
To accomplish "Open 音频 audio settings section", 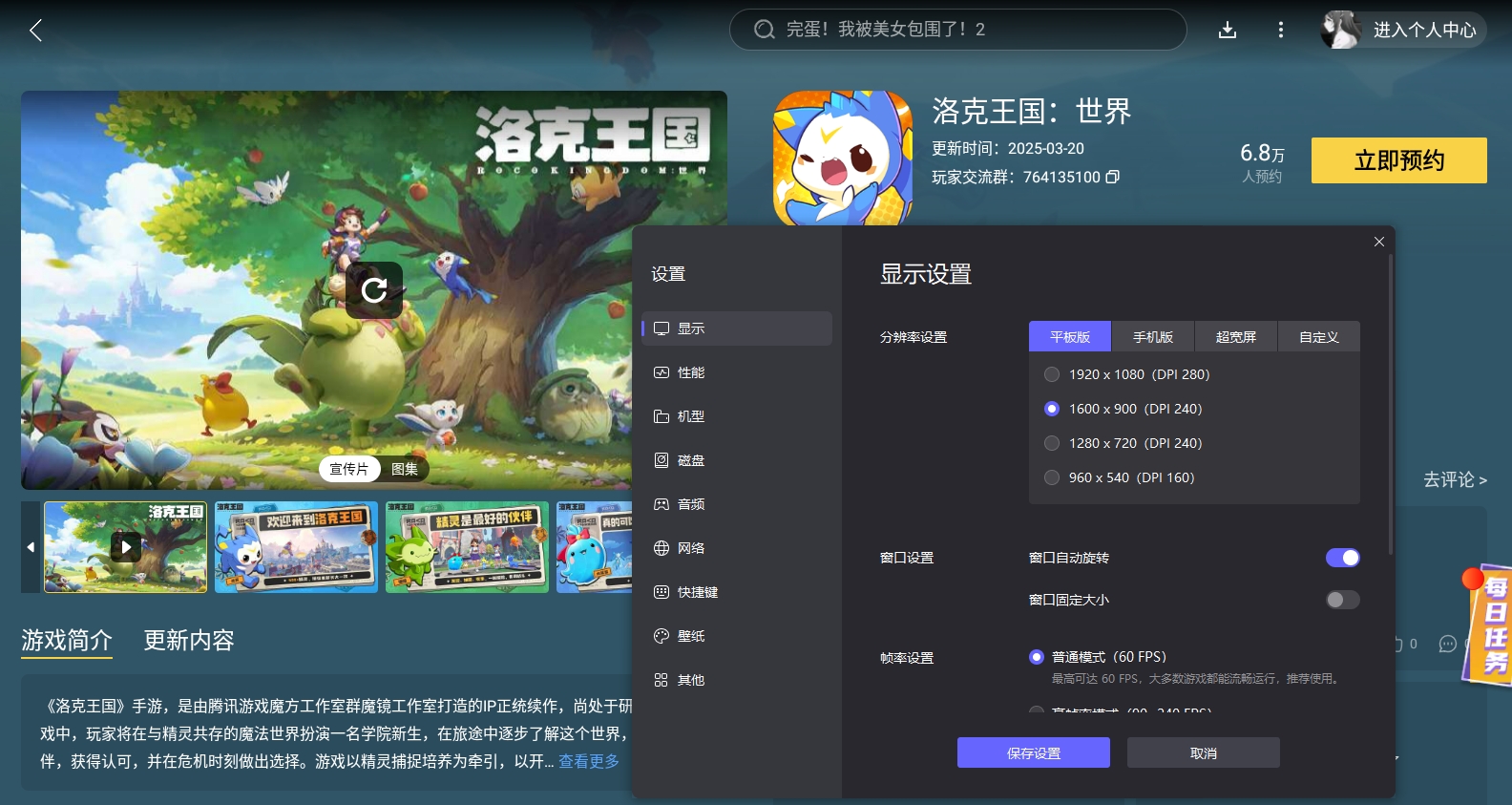I will point(737,504).
